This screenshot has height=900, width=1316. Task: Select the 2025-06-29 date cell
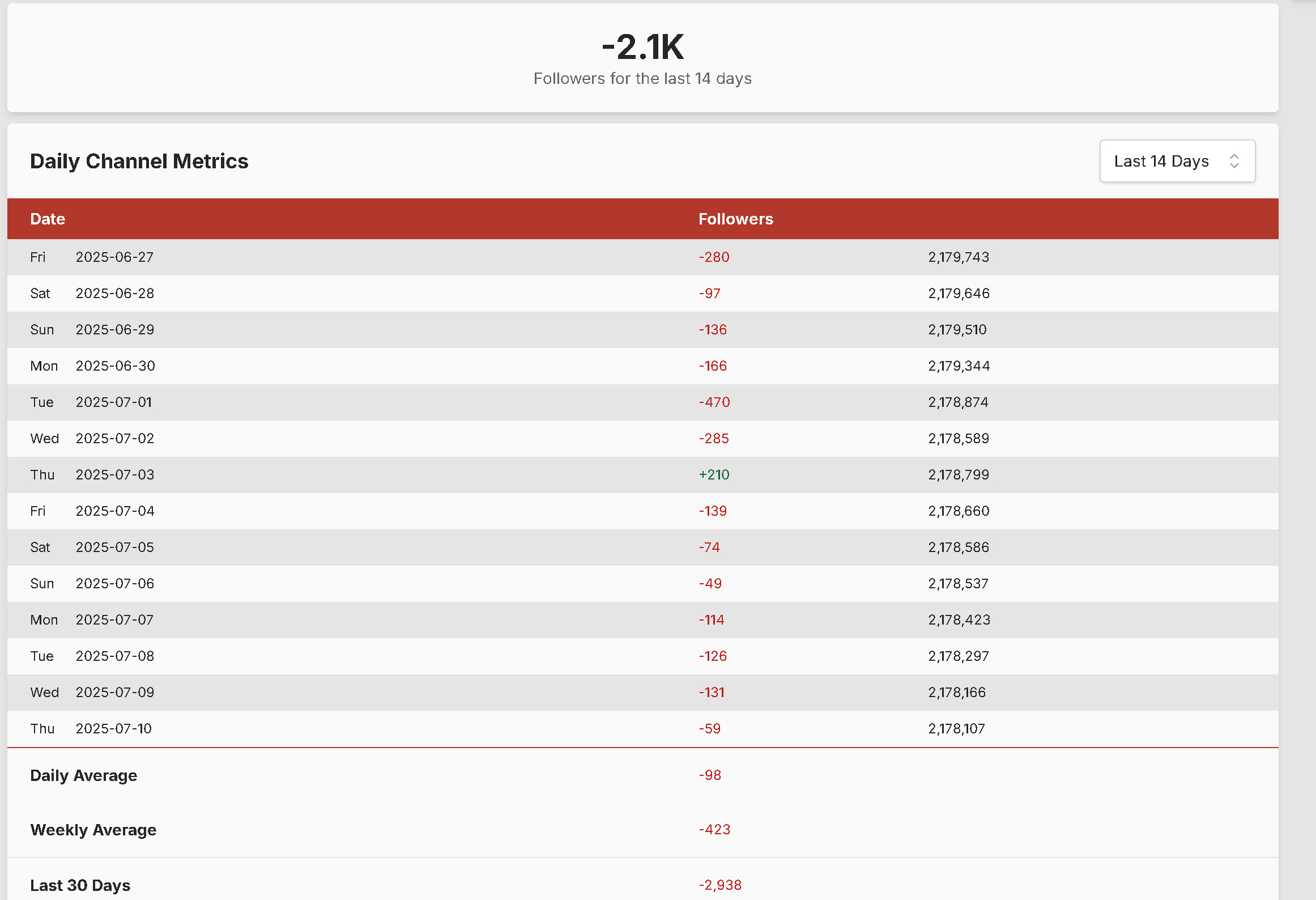click(115, 329)
